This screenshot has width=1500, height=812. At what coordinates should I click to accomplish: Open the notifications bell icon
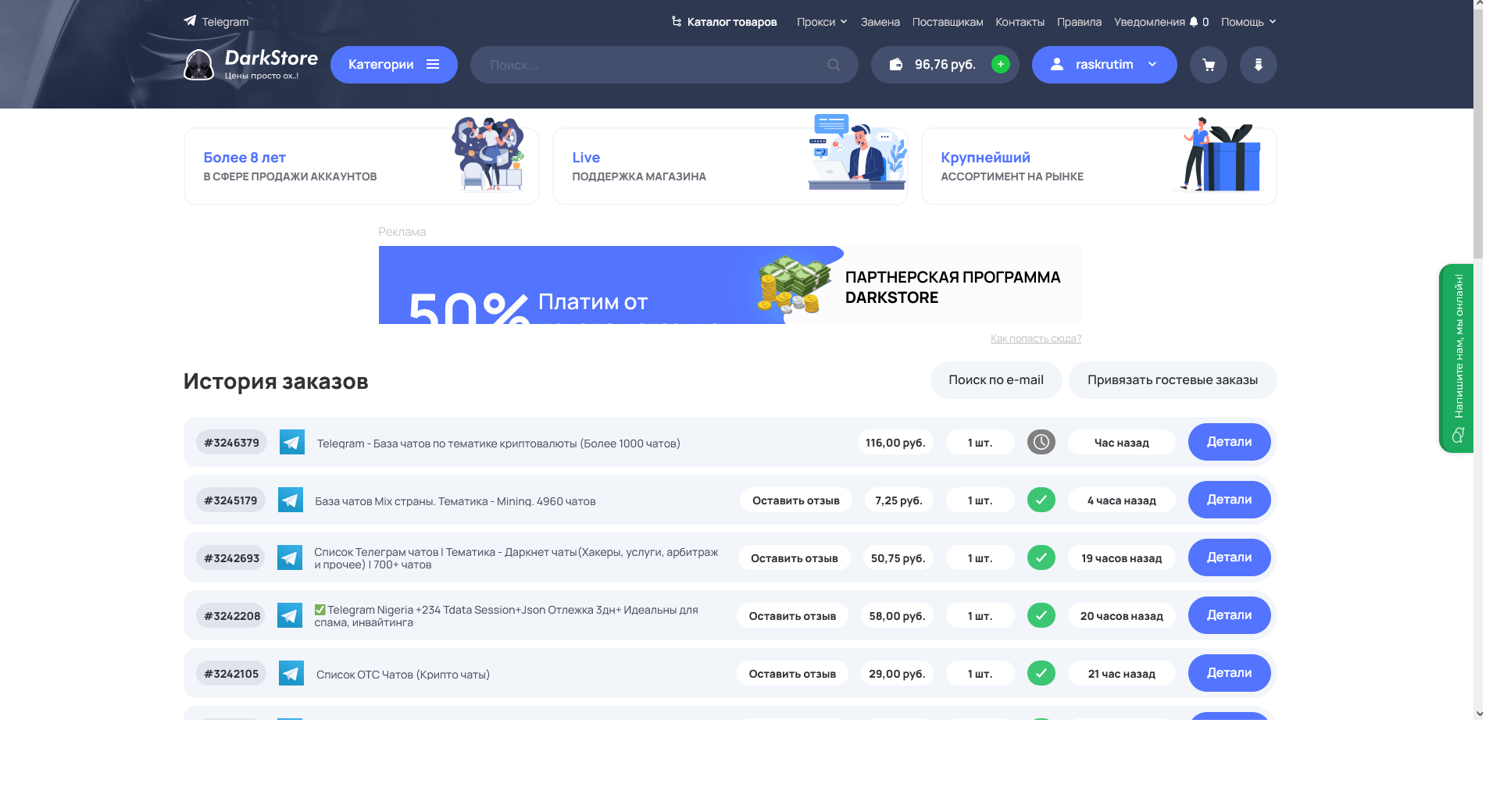tap(1194, 22)
